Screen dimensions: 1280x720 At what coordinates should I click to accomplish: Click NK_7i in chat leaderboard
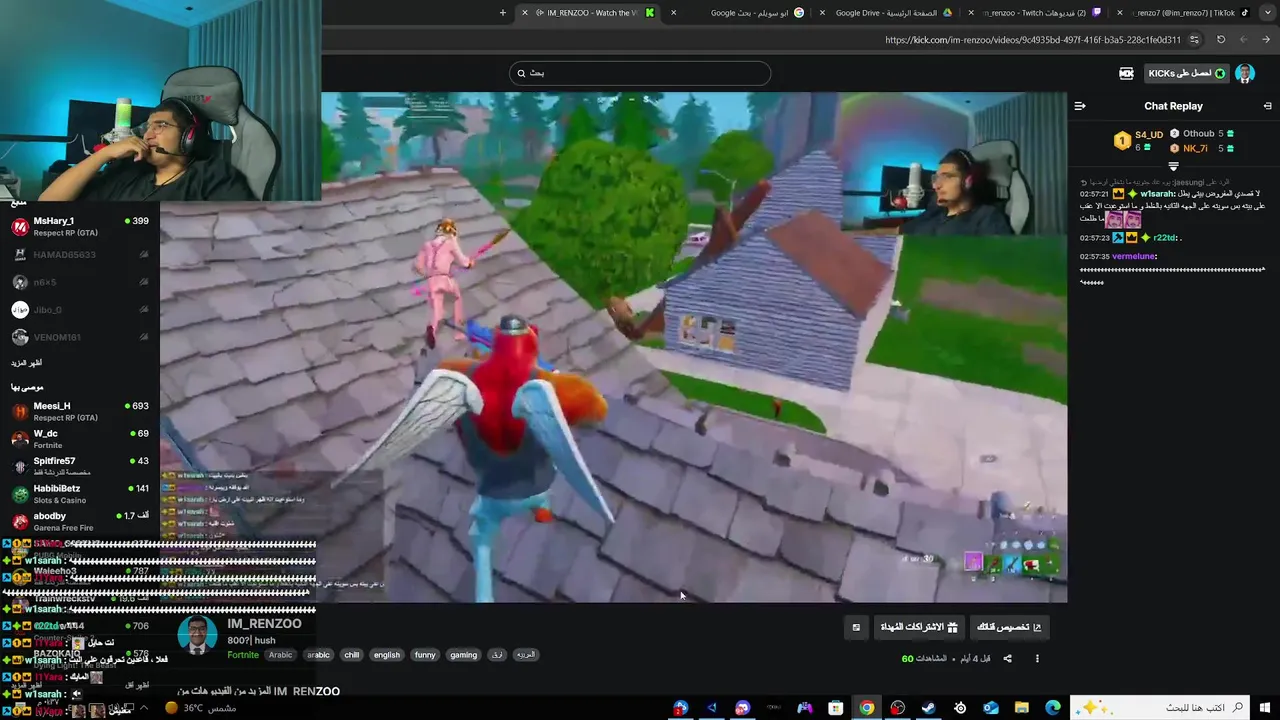1195,148
